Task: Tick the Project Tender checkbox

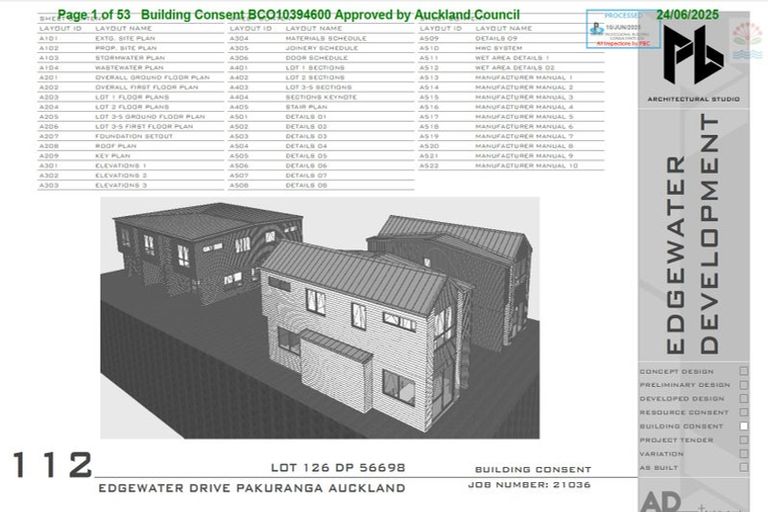Action: pyautogui.click(x=744, y=439)
